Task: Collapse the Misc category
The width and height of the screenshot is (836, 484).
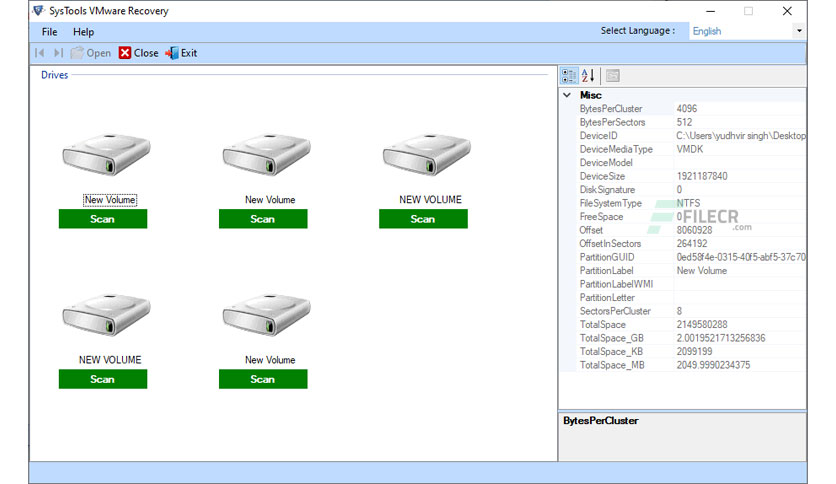Action: [x=567, y=95]
